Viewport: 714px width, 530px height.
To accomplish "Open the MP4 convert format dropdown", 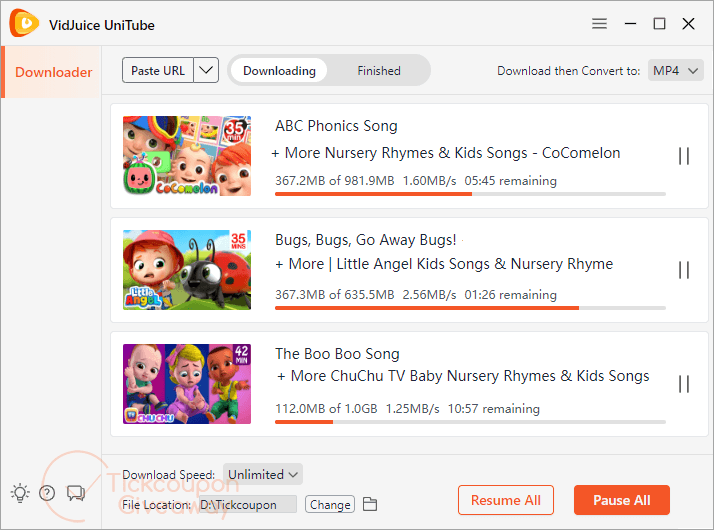I will click(676, 71).
